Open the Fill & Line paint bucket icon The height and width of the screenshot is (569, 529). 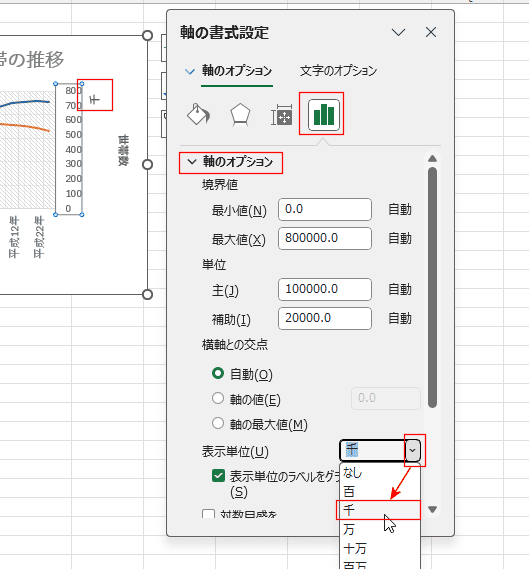[x=198, y=115]
